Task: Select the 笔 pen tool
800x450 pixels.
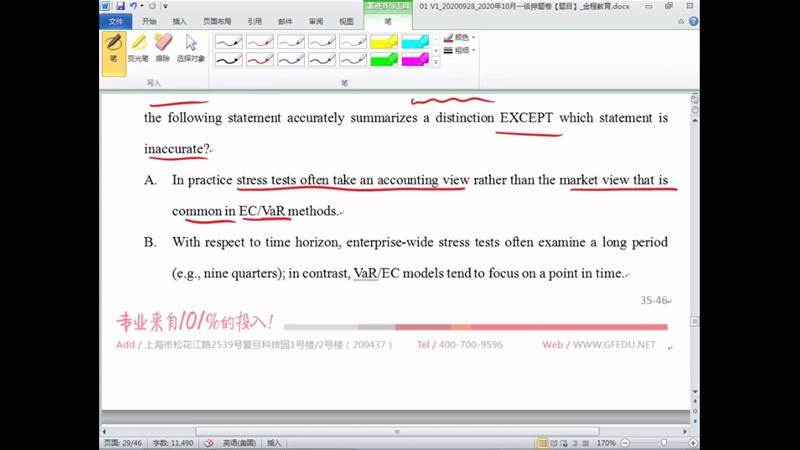Action: pos(114,54)
